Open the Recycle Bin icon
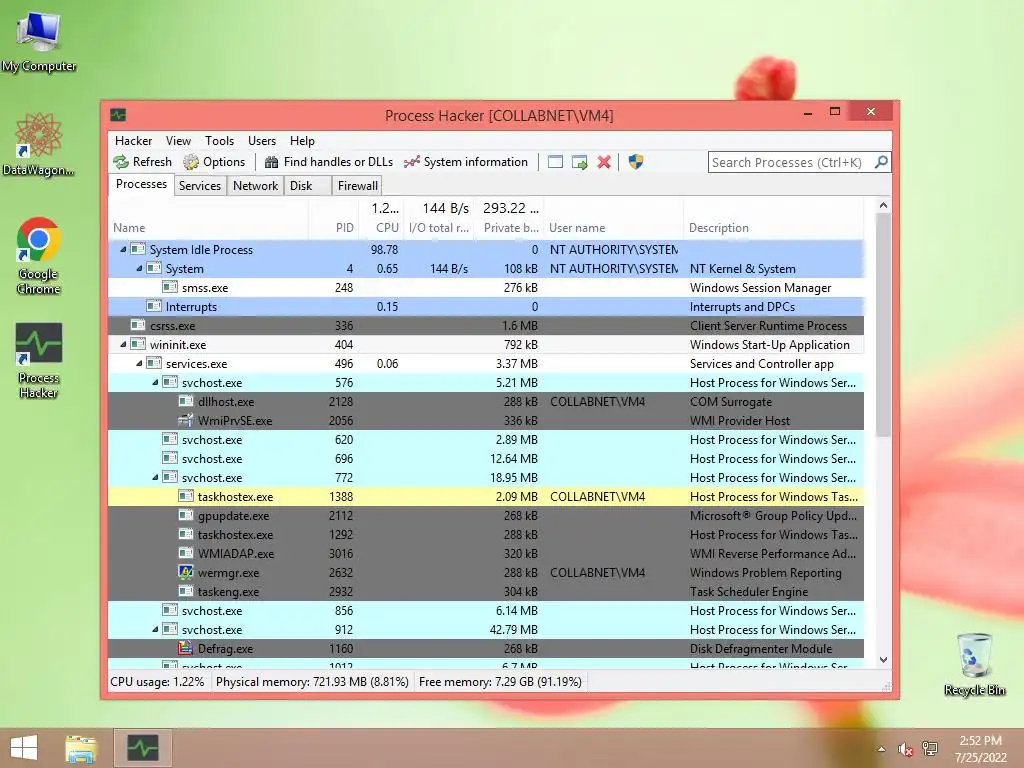The width and height of the screenshot is (1024, 768). (x=974, y=664)
